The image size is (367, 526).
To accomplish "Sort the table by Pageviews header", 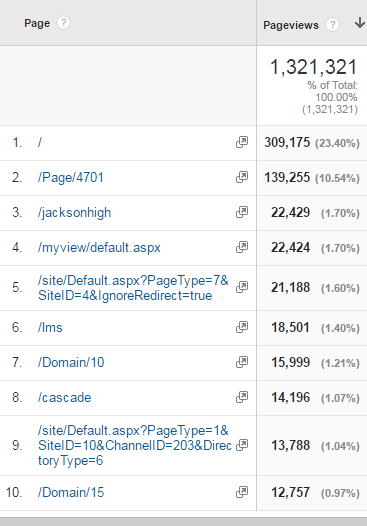I will [291, 25].
